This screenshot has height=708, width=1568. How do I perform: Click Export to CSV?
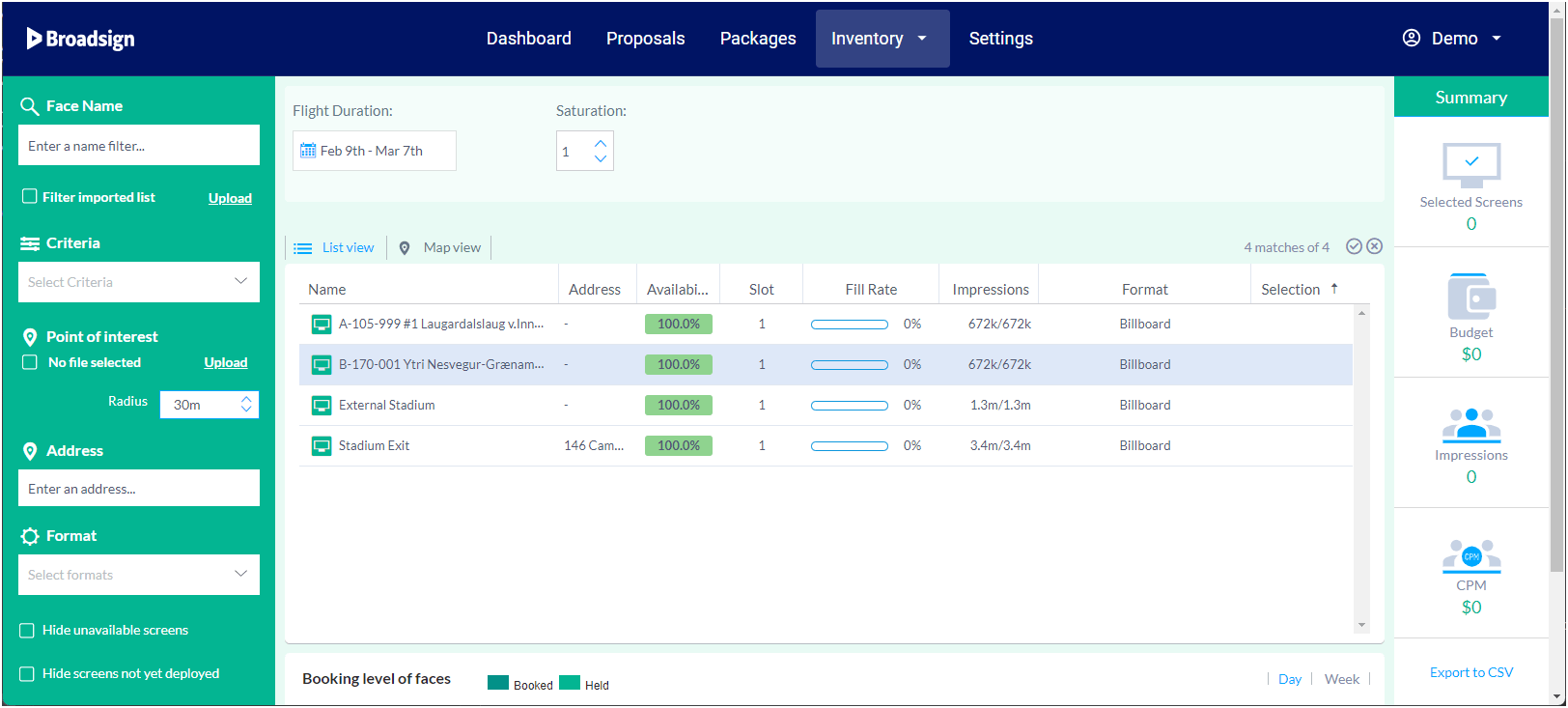(x=1471, y=672)
